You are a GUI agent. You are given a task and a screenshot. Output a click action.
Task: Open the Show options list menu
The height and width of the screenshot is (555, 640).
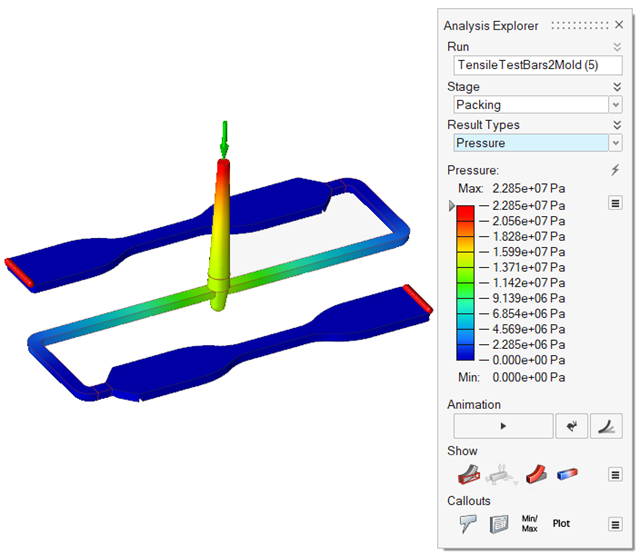[616, 473]
